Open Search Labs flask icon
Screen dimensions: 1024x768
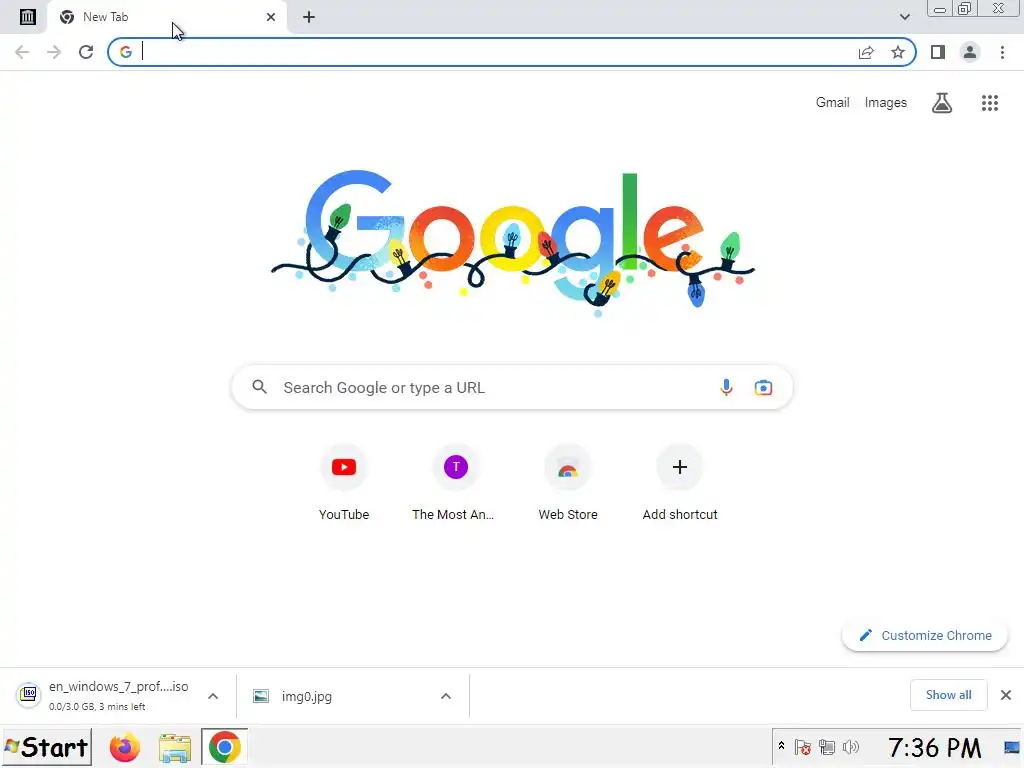942,103
